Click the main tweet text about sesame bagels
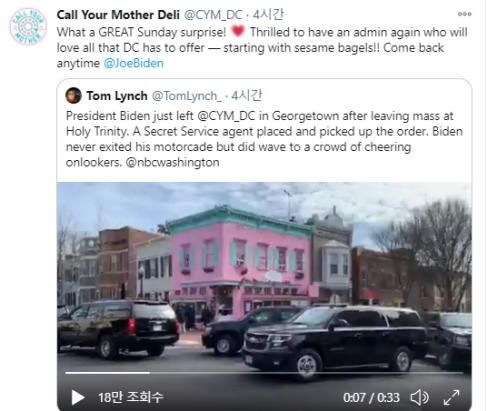Image resolution: width=497 pixels, height=411 pixels. tap(262, 48)
